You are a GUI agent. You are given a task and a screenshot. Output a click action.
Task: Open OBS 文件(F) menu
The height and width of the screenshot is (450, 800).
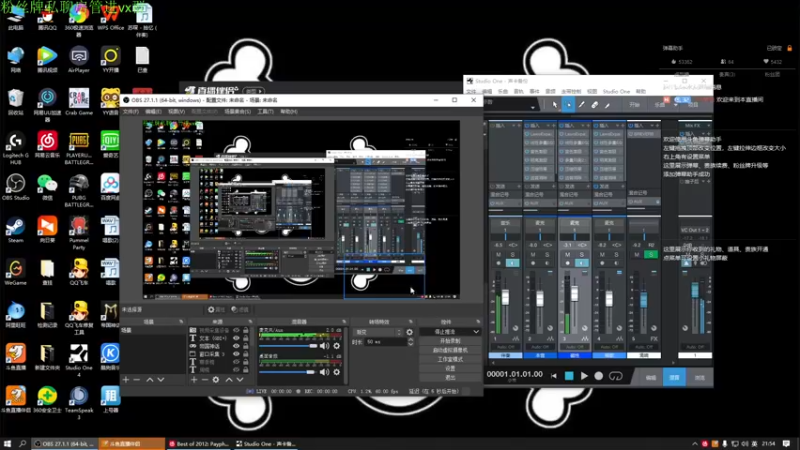pos(131,112)
